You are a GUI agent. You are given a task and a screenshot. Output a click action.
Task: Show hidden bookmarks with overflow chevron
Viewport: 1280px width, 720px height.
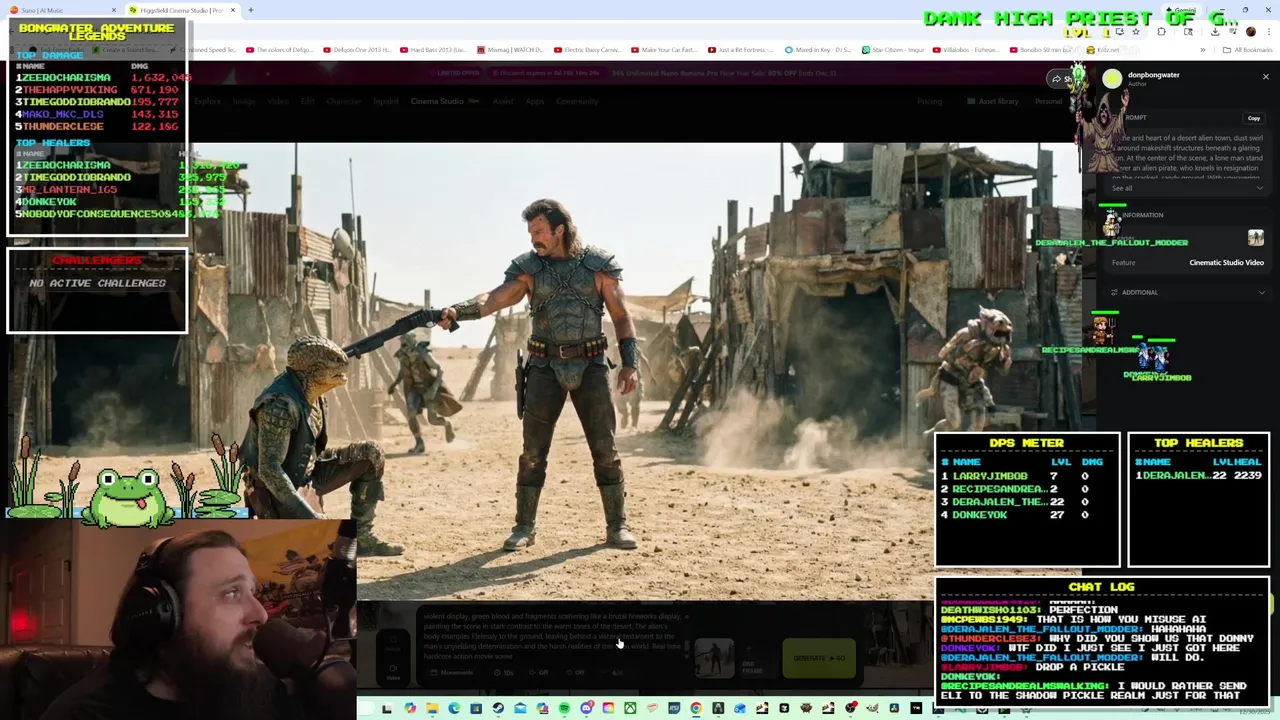pos(1203,50)
